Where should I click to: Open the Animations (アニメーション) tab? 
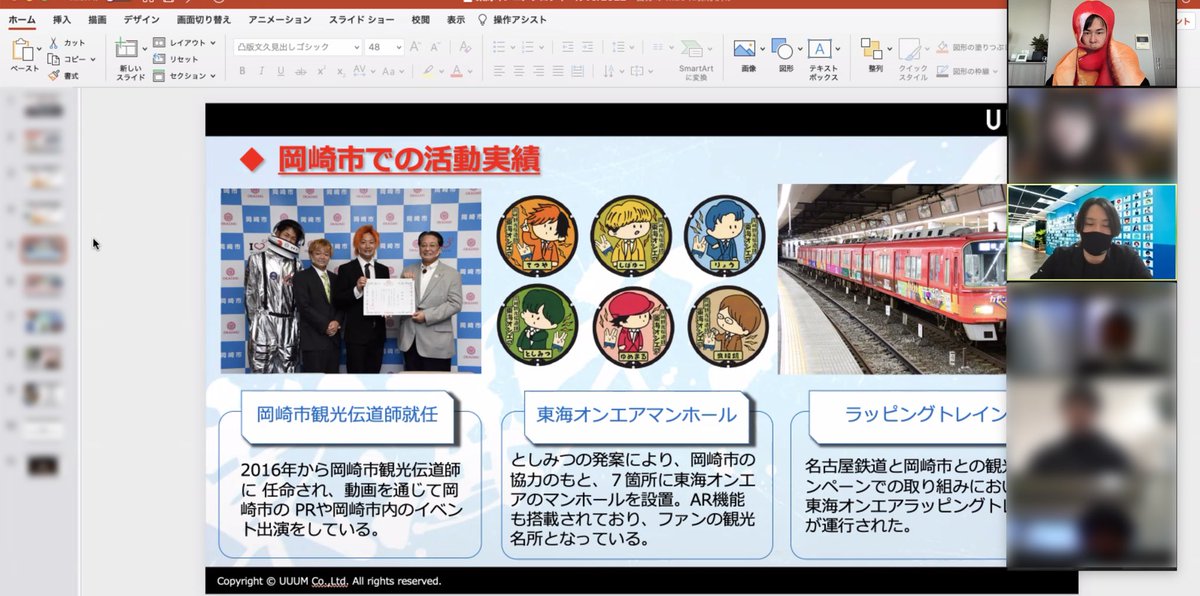coord(280,19)
